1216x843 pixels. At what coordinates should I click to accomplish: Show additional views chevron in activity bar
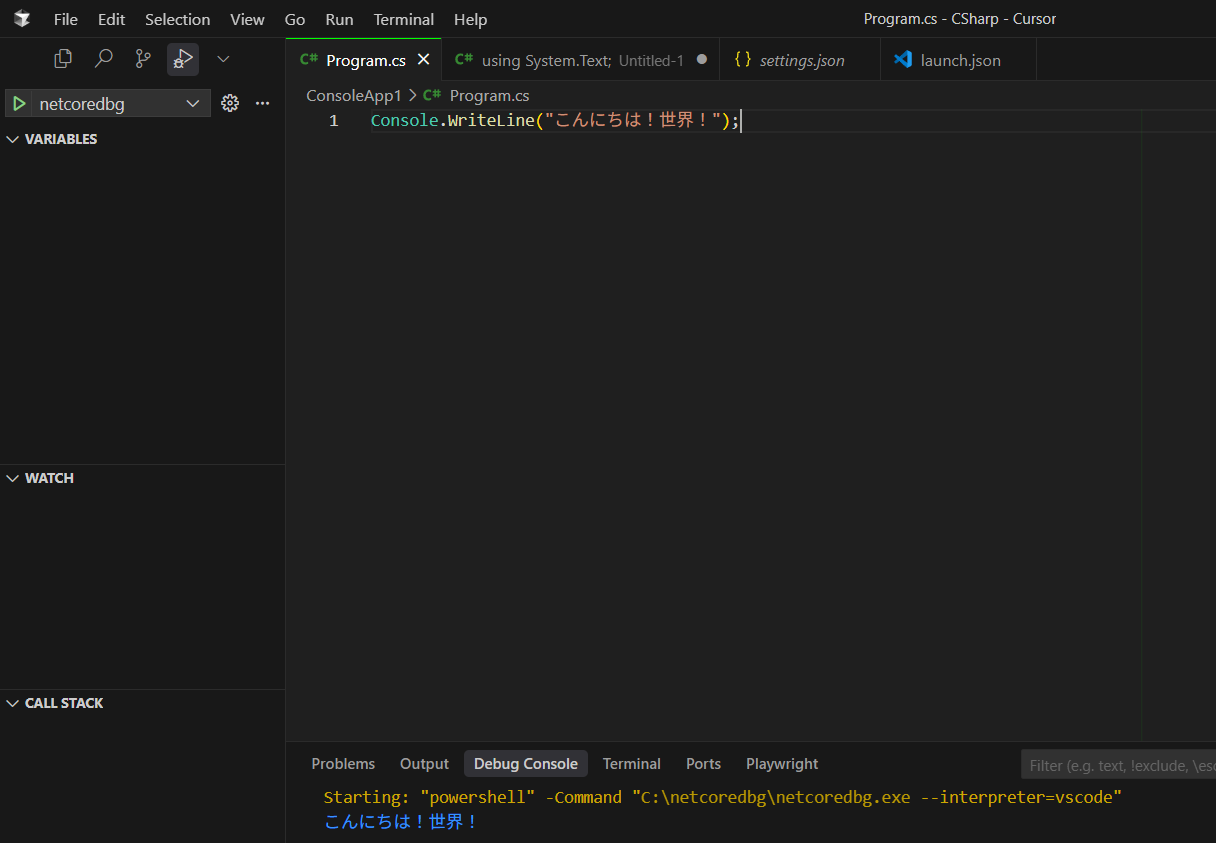coord(223,59)
